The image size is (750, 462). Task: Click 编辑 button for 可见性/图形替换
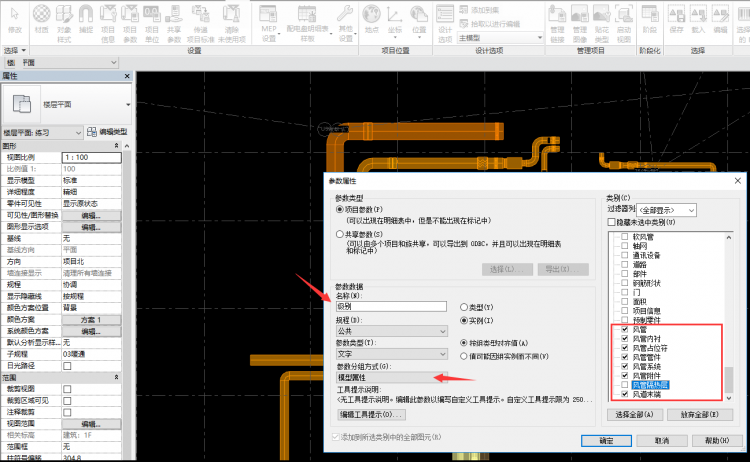(91, 216)
